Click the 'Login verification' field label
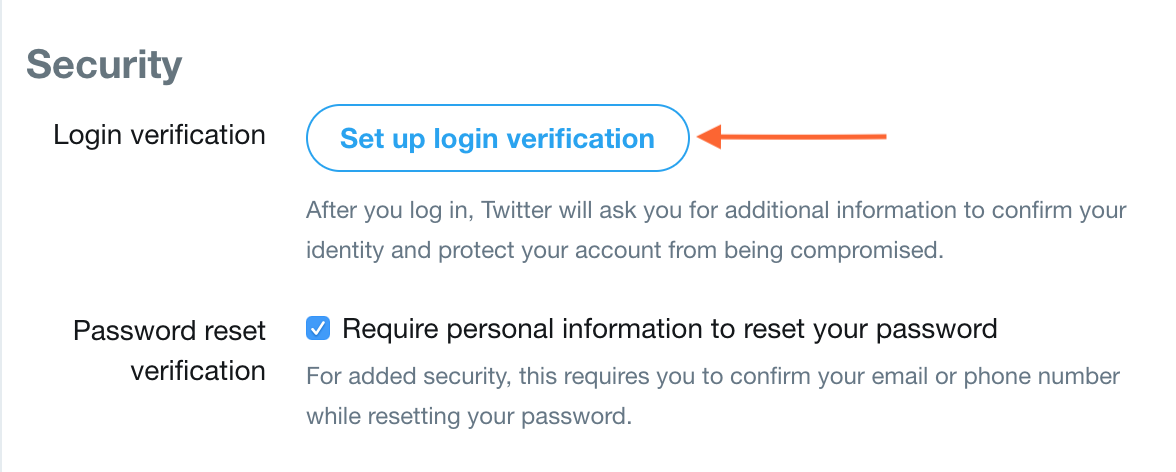Viewport: 1176px width, 472px height. (159, 134)
